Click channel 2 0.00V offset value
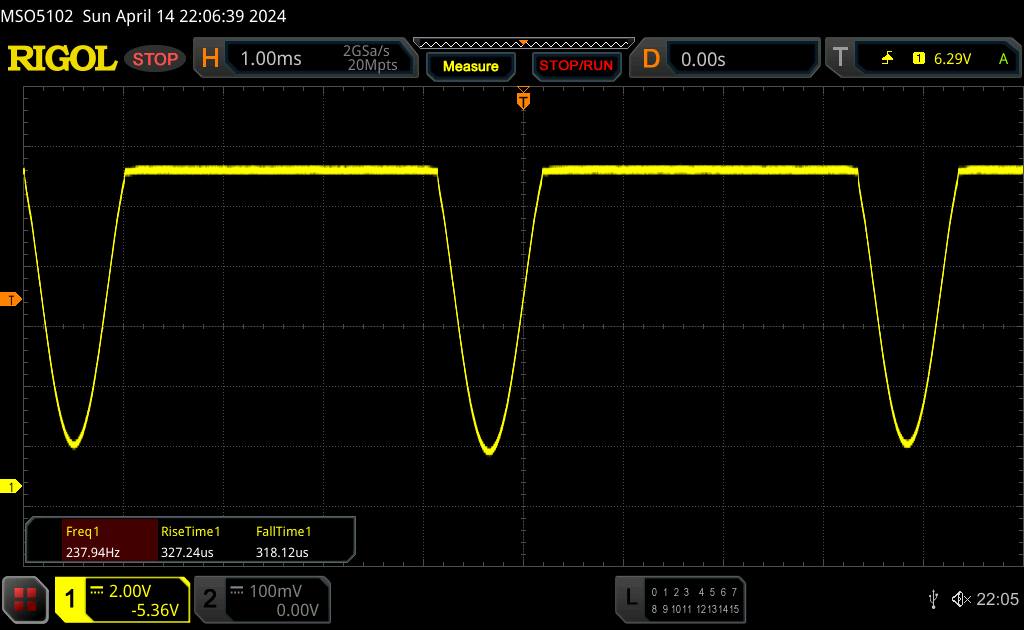 pos(297,610)
